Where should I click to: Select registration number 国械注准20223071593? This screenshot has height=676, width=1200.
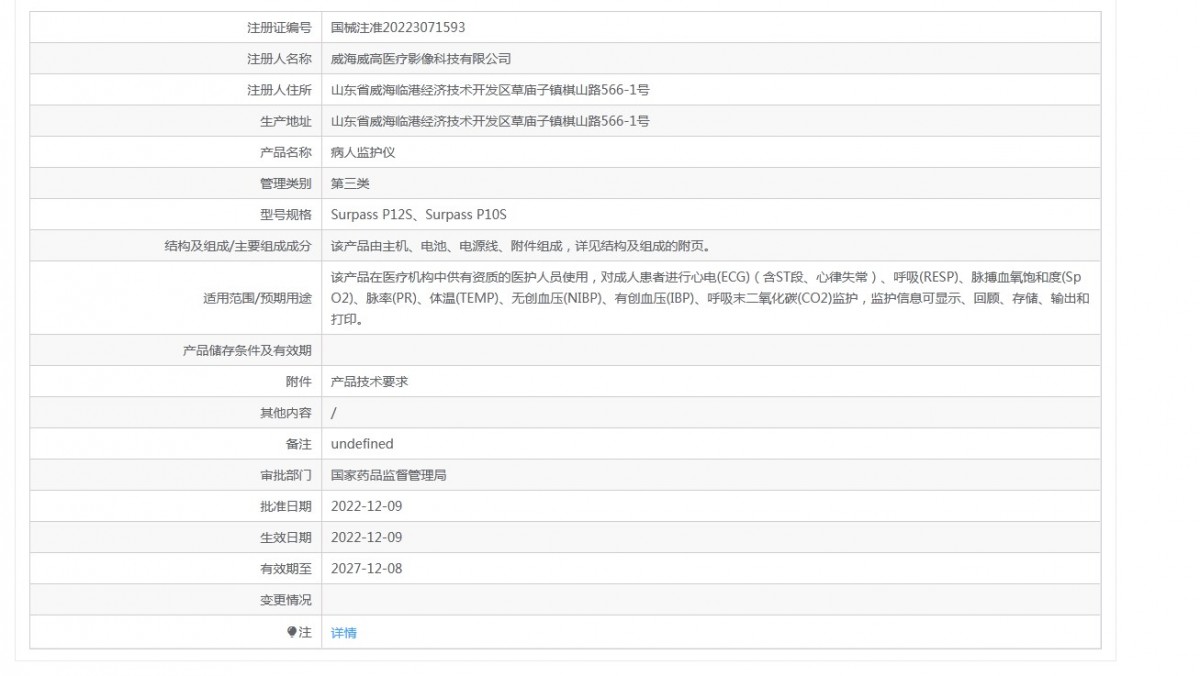(398, 28)
